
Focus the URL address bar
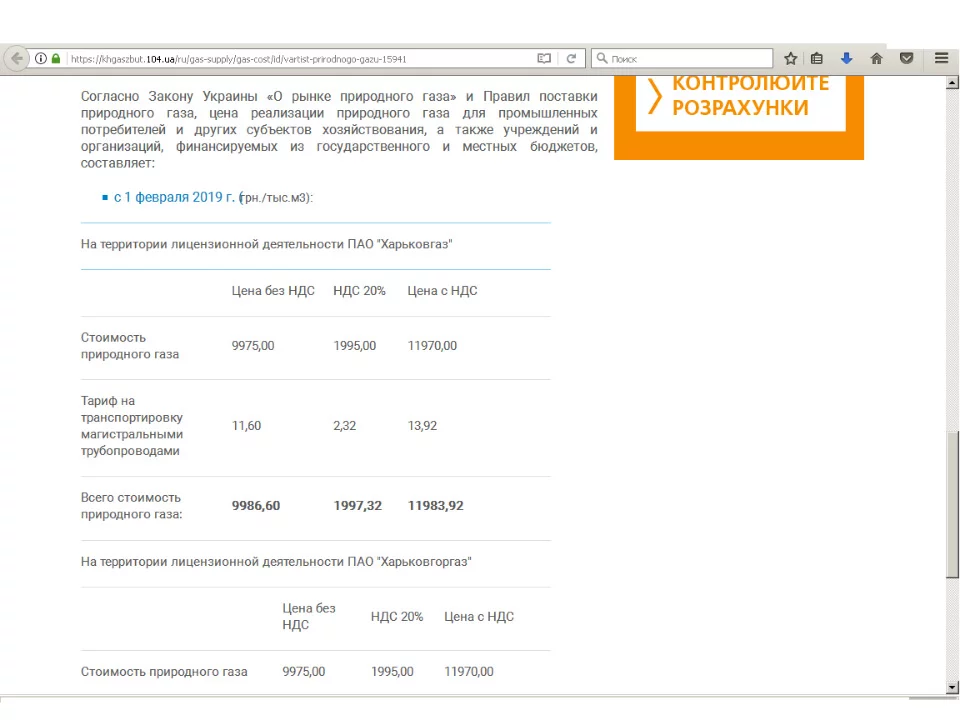(300, 59)
